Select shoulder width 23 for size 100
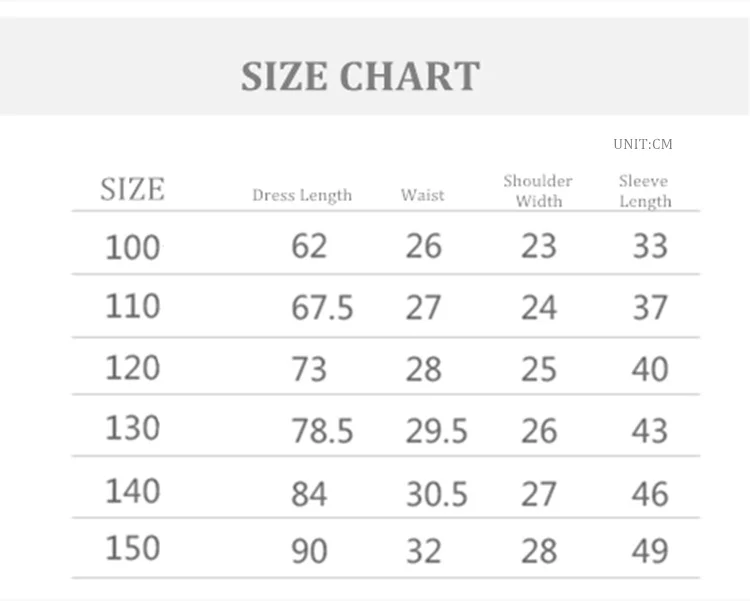This screenshot has width=750, height=601. (538, 246)
